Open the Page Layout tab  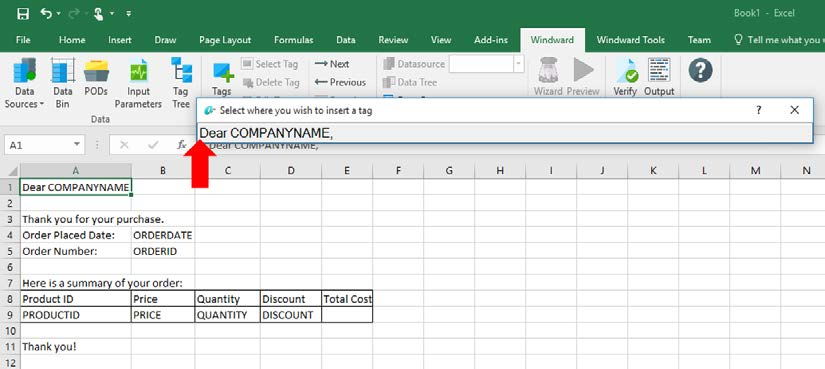point(225,40)
